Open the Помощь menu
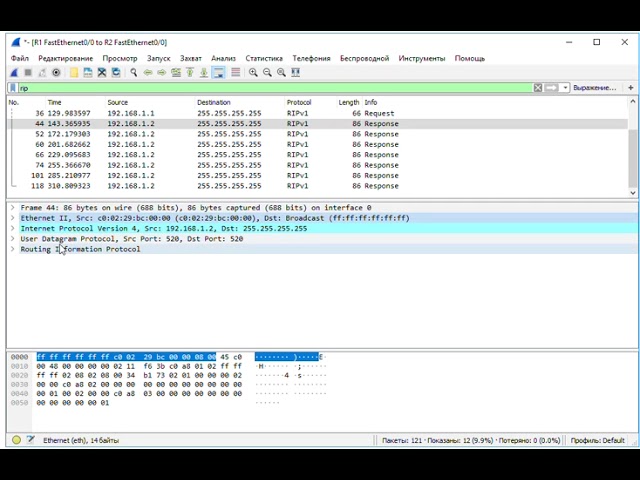Screen dimensions: 640x480 470,58
